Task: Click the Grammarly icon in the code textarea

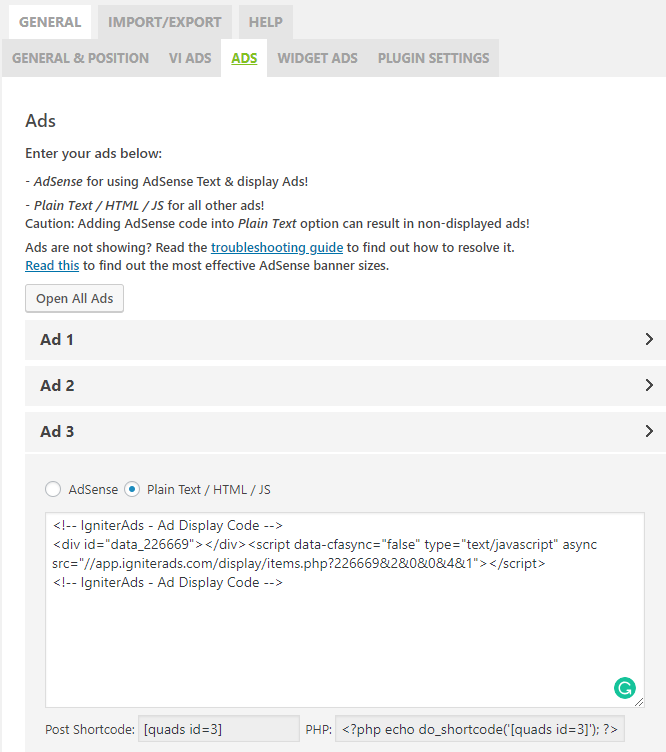Action: [625, 688]
